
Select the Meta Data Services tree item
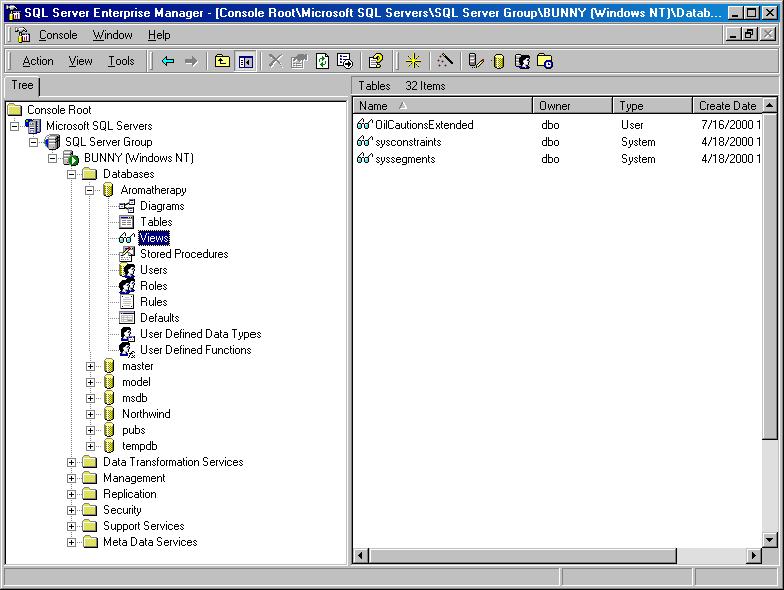(x=150, y=542)
